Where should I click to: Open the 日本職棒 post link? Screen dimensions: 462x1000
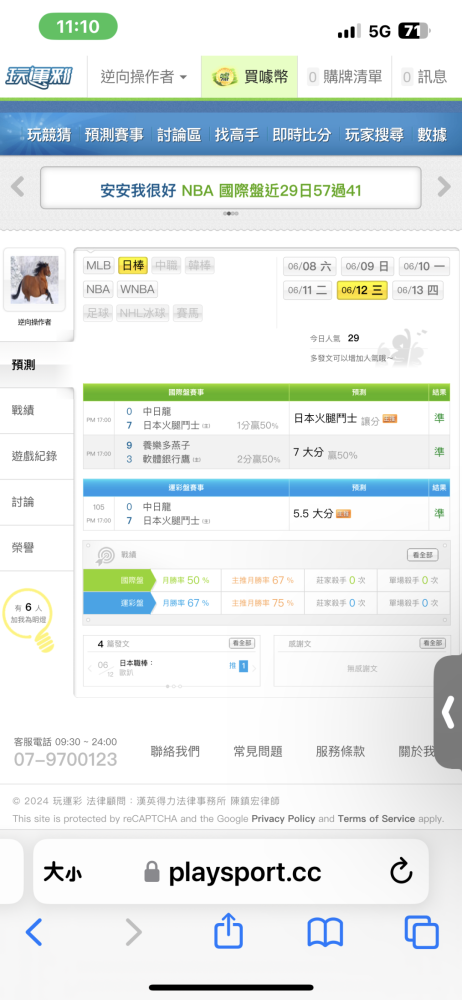(x=137, y=663)
